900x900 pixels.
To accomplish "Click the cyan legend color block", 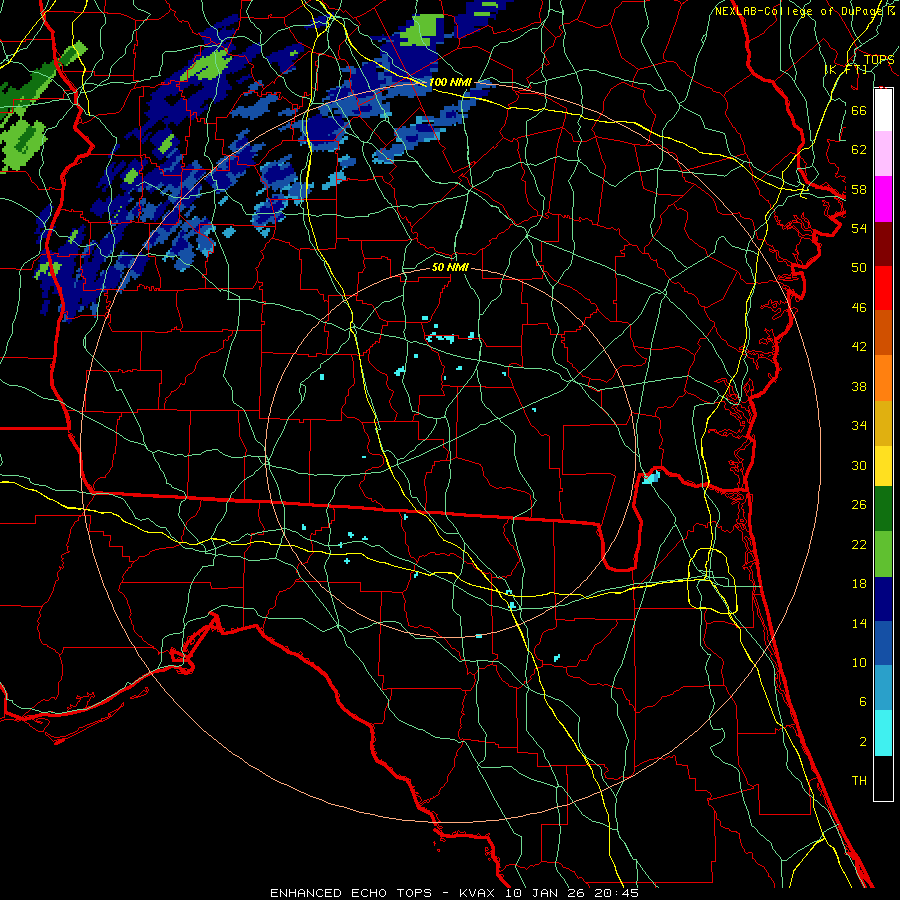I will click(x=883, y=733).
